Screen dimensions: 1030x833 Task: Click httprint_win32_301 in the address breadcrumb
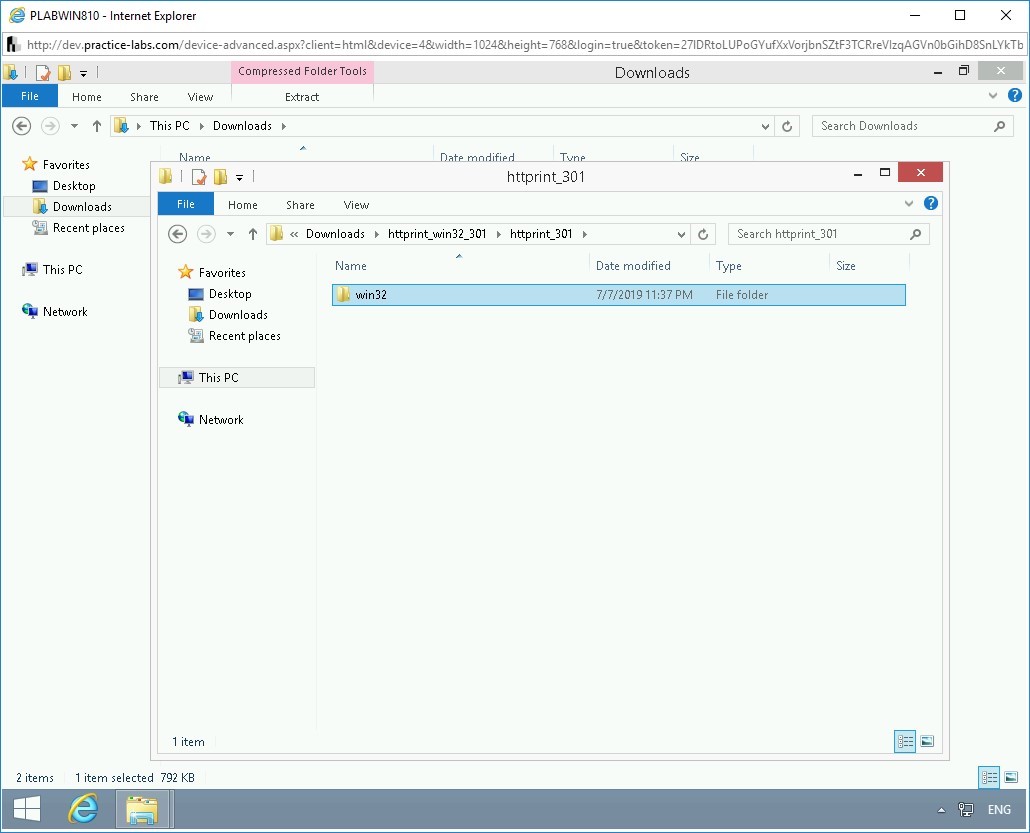[436, 234]
